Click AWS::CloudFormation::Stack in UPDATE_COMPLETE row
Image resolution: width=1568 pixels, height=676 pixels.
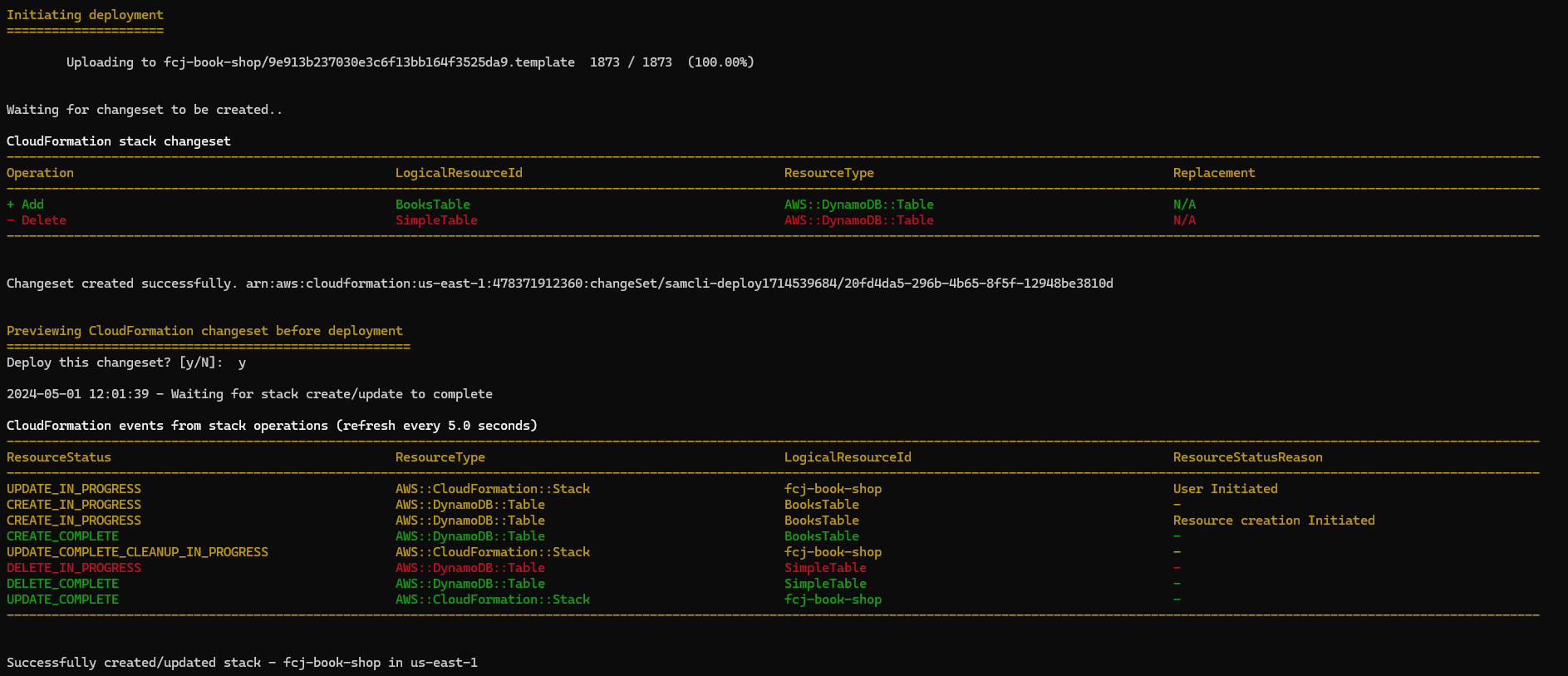click(x=493, y=600)
